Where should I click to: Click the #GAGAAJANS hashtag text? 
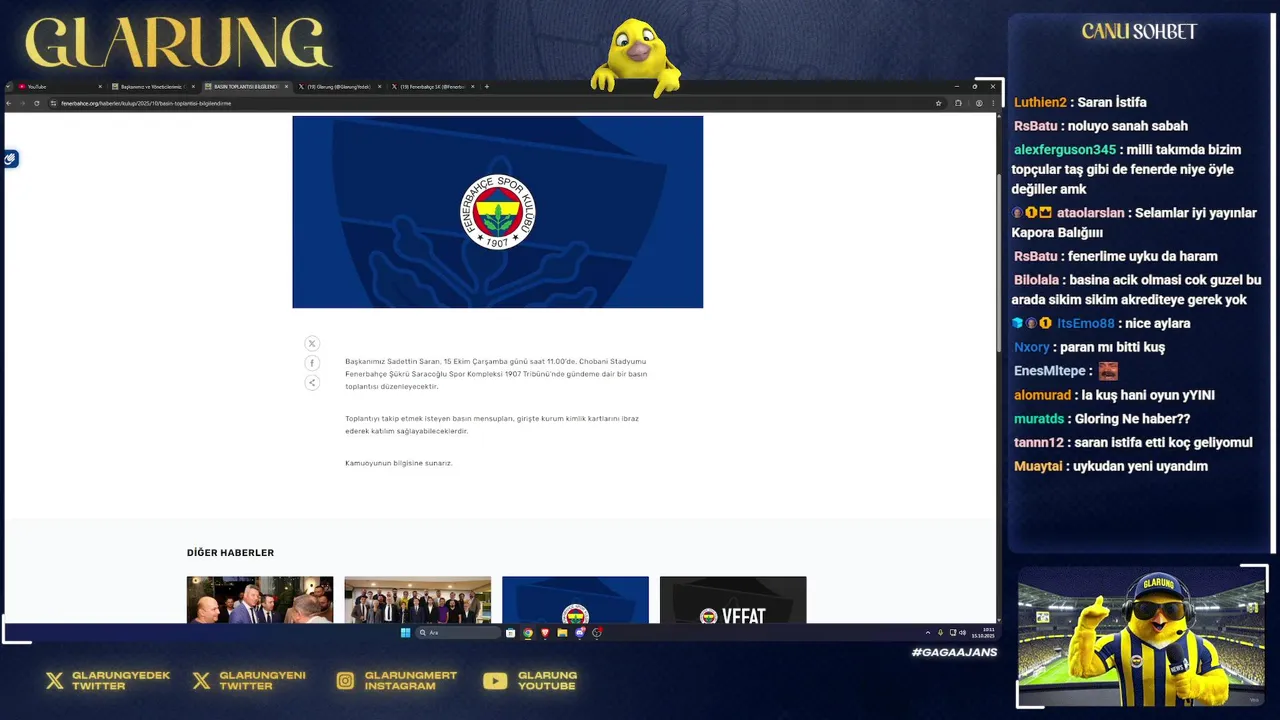[954, 652]
